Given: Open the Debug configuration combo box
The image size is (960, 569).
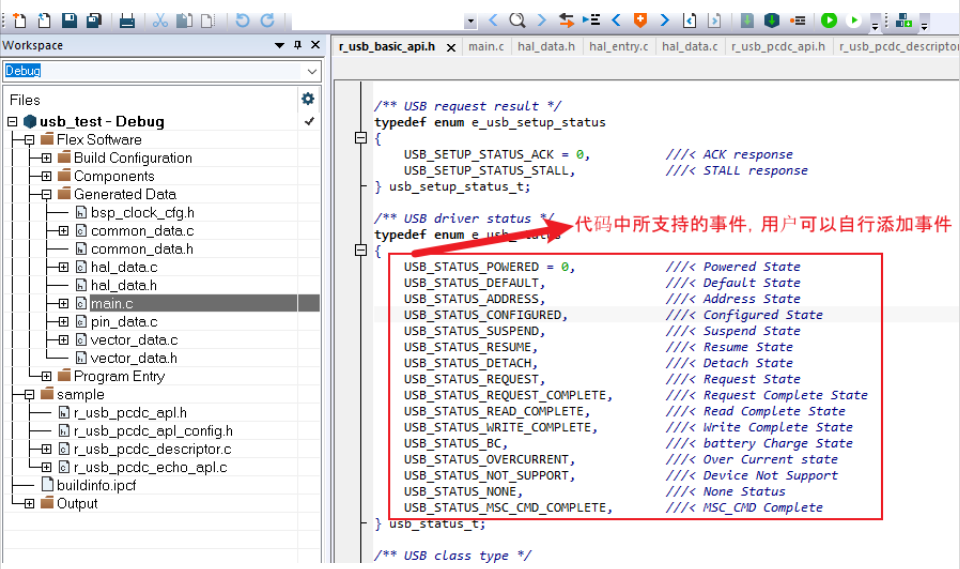Looking at the screenshot, I should click(x=162, y=71).
